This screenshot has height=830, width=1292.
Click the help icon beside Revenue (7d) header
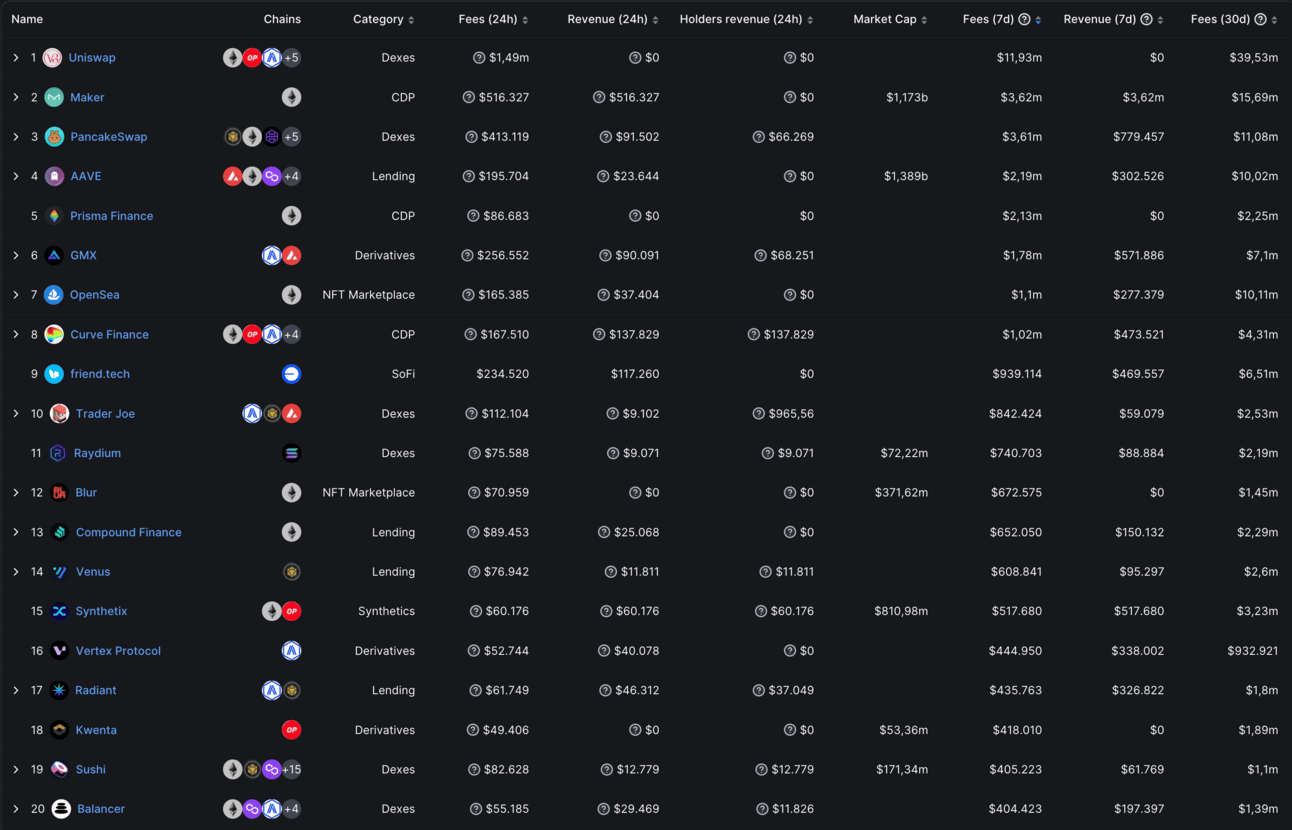click(x=1146, y=19)
